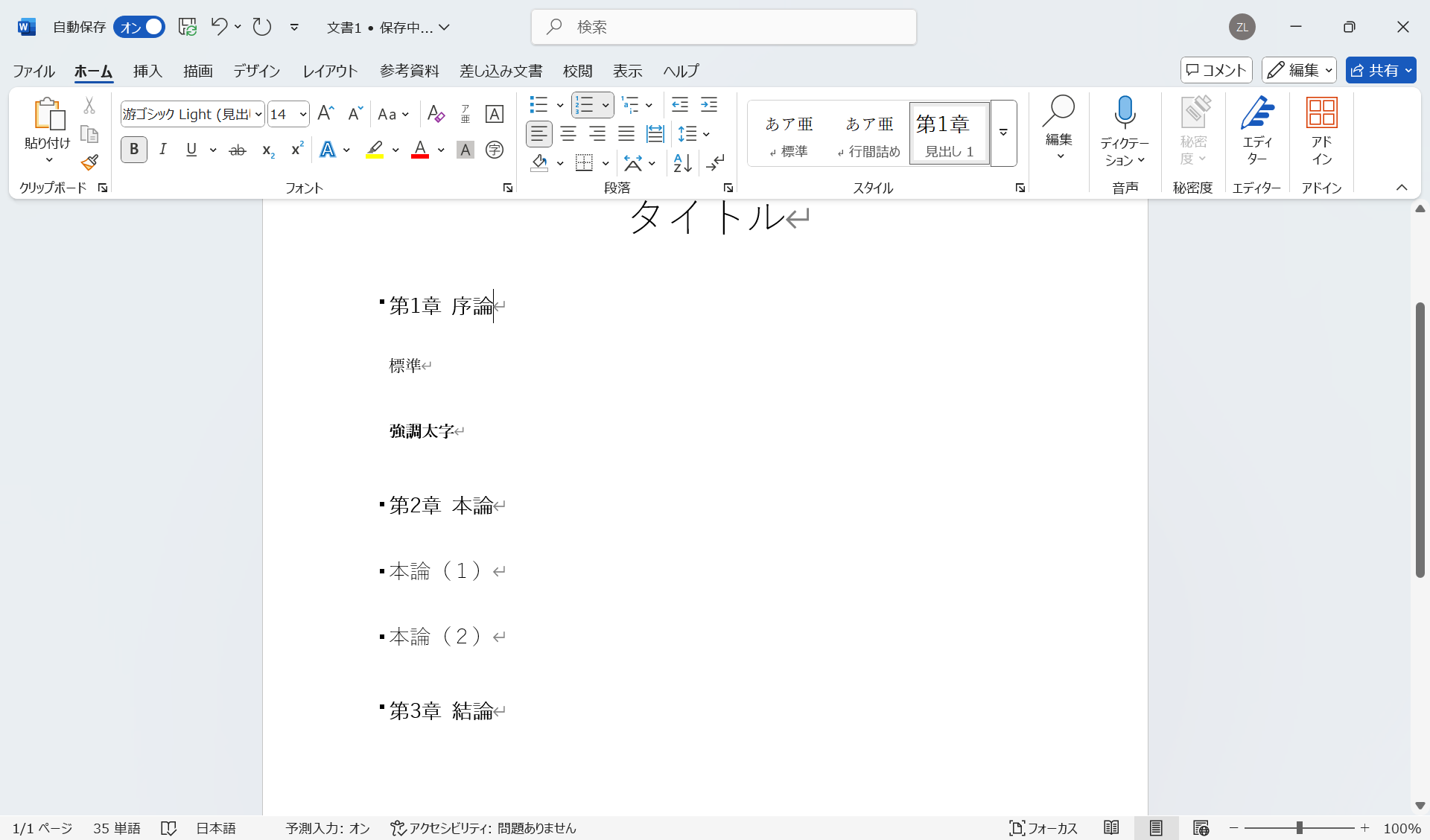Toggle Italic formatting on
Viewport: 1430px width, 840px height.
coord(163,149)
